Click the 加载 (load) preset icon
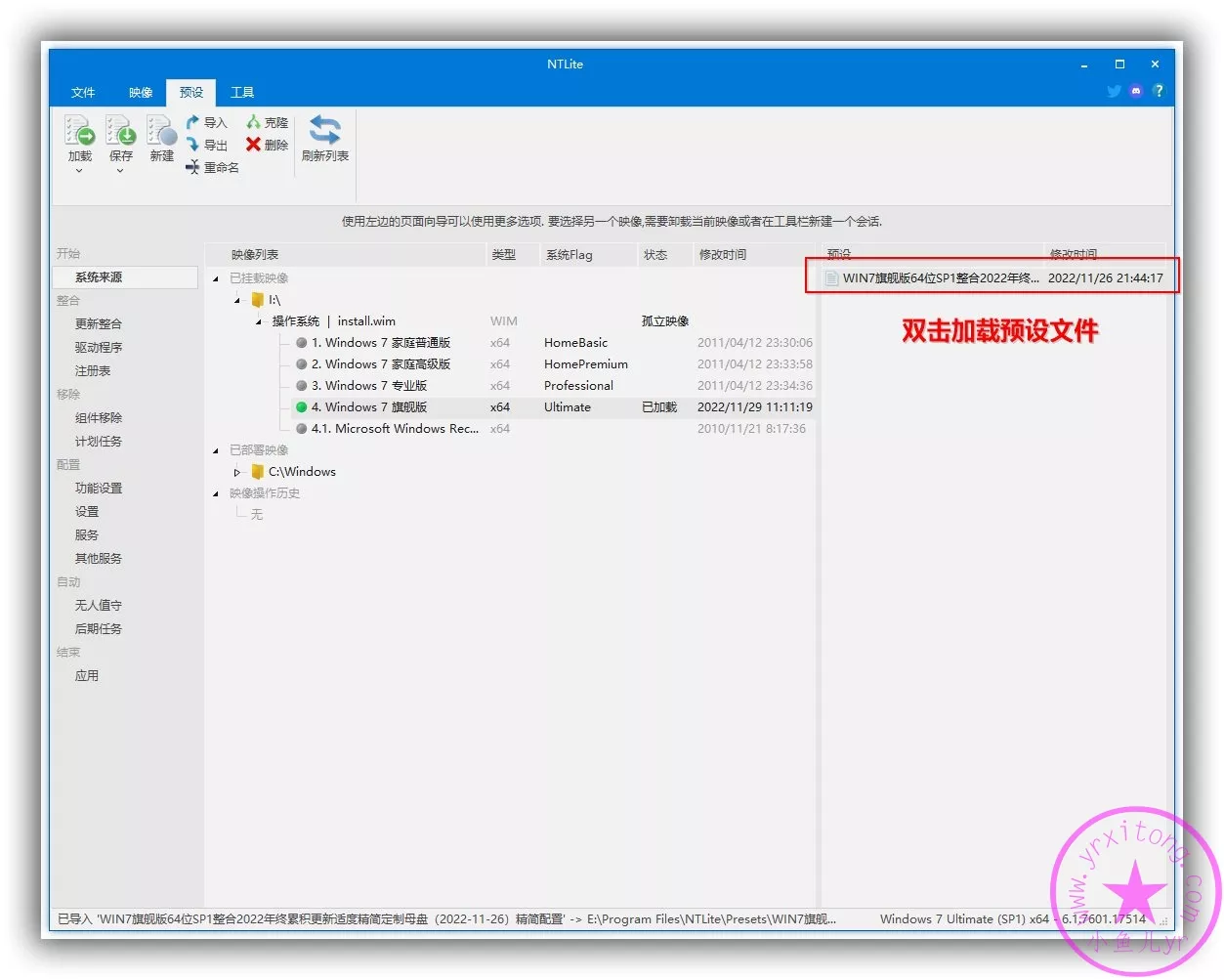Image resolution: width=1224 pixels, height=980 pixels. [x=79, y=130]
